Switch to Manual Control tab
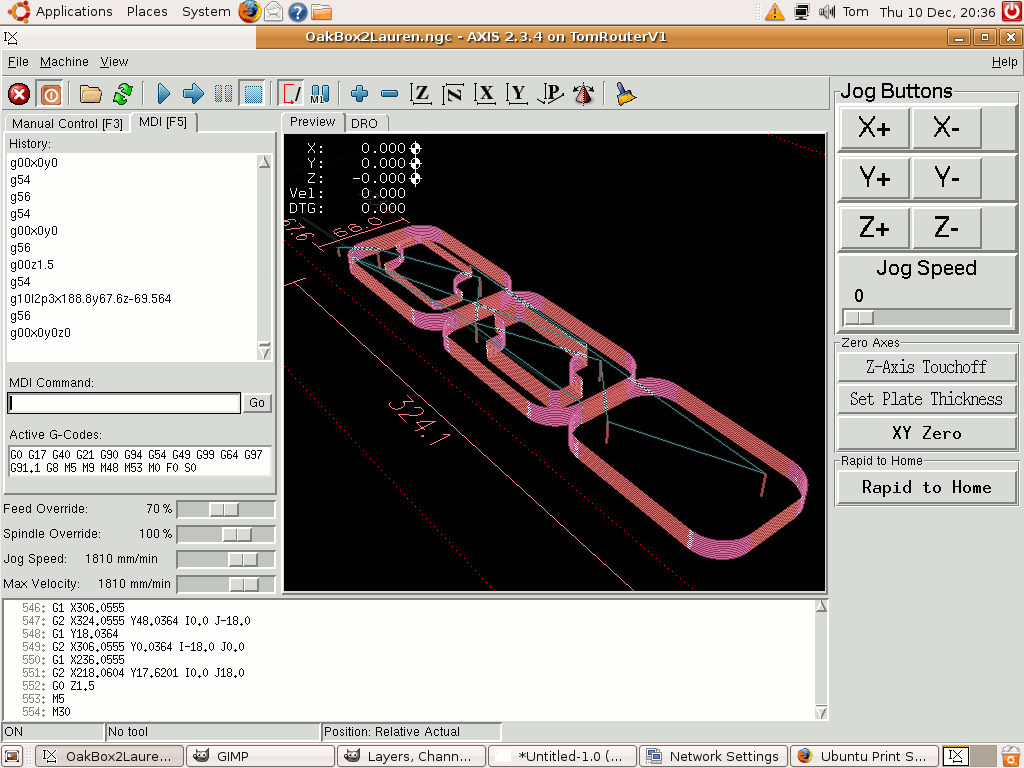 (67, 124)
